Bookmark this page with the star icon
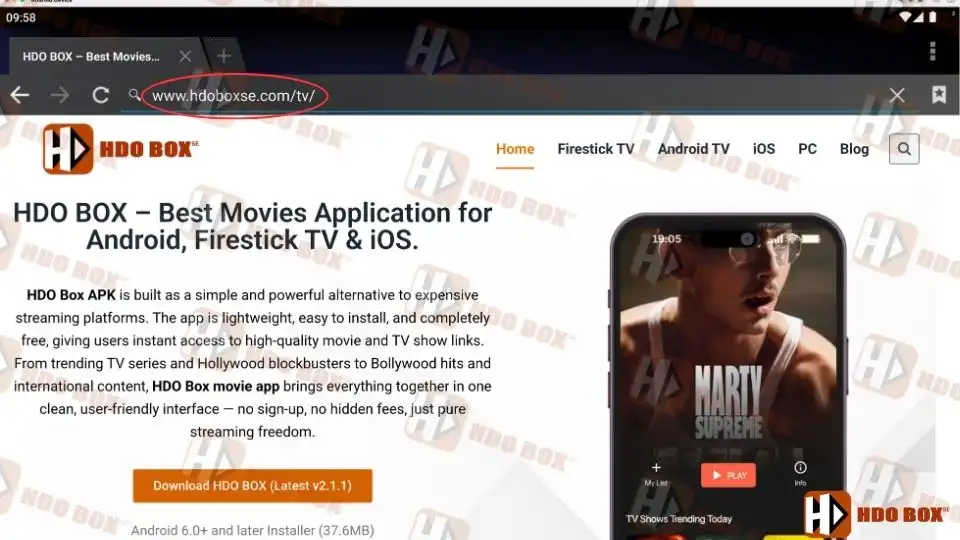The width and height of the screenshot is (960, 540). coord(939,94)
